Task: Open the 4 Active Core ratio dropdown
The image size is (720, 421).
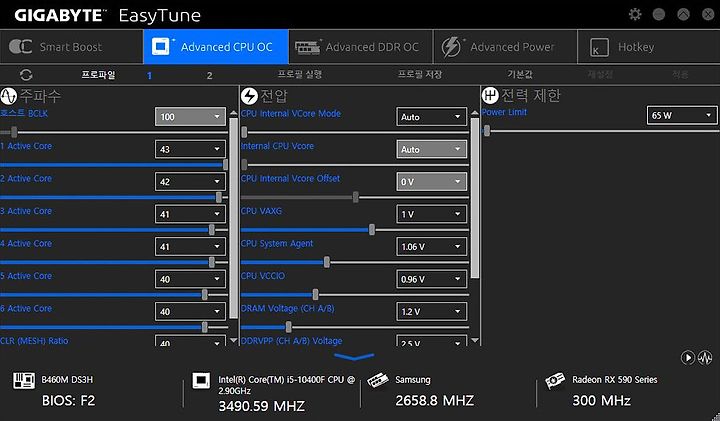Action: [190, 247]
